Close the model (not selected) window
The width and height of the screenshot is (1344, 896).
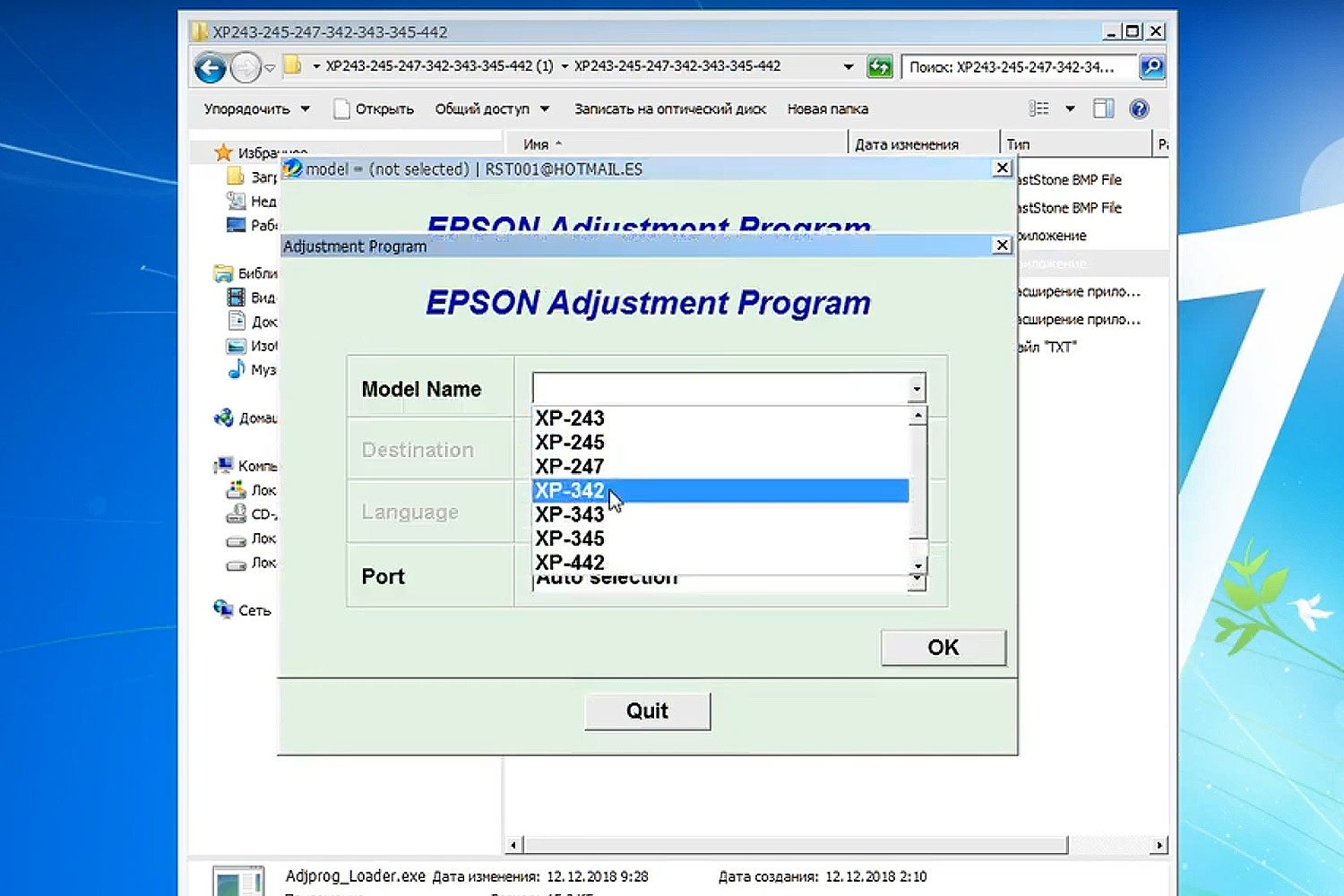(x=1003, y=168)
